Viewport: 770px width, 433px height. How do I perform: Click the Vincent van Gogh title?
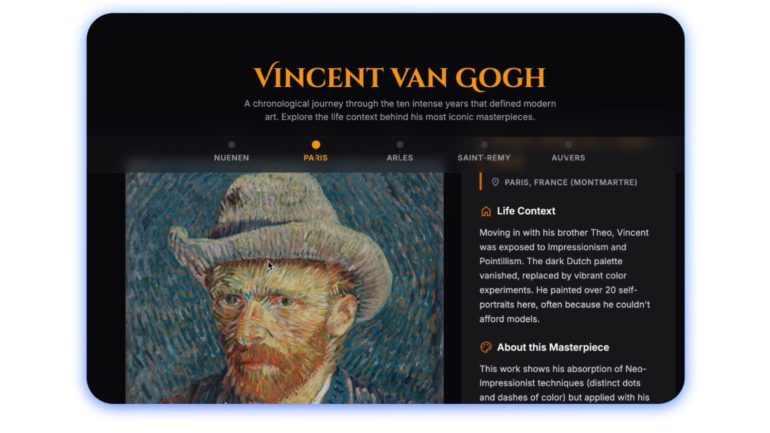(x=399, y=77)
